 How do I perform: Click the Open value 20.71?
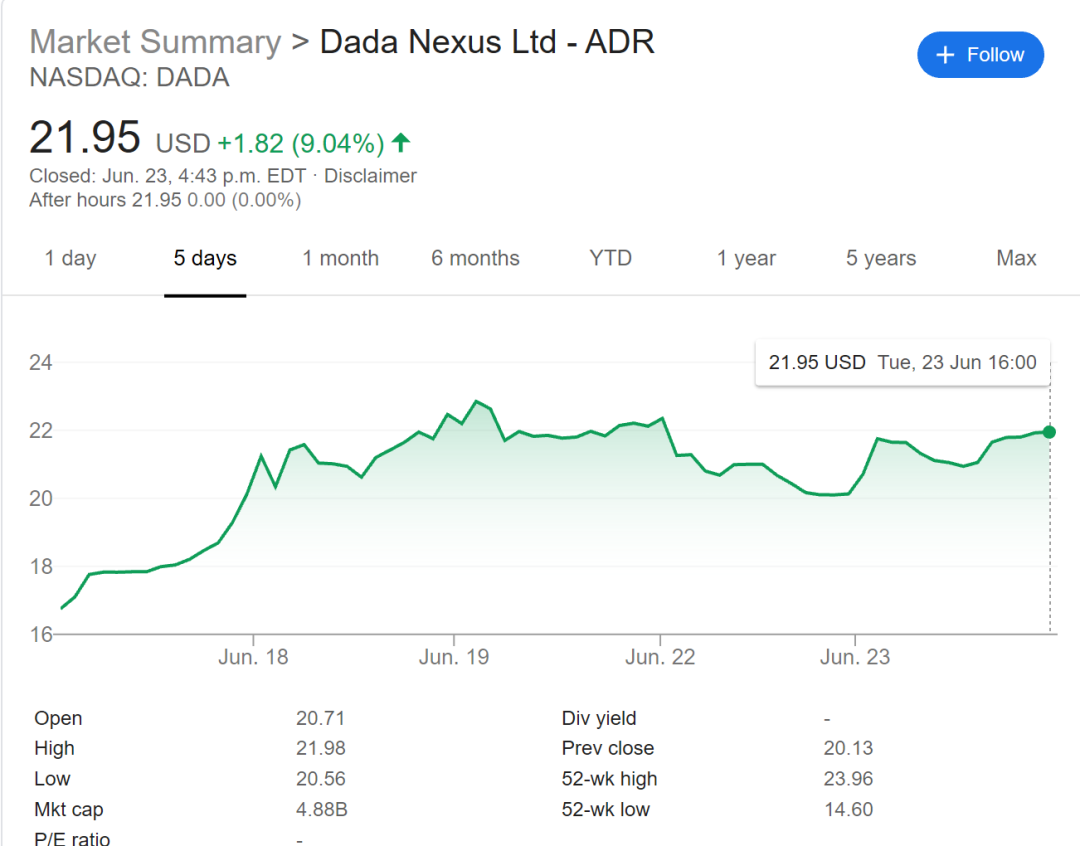320,718
